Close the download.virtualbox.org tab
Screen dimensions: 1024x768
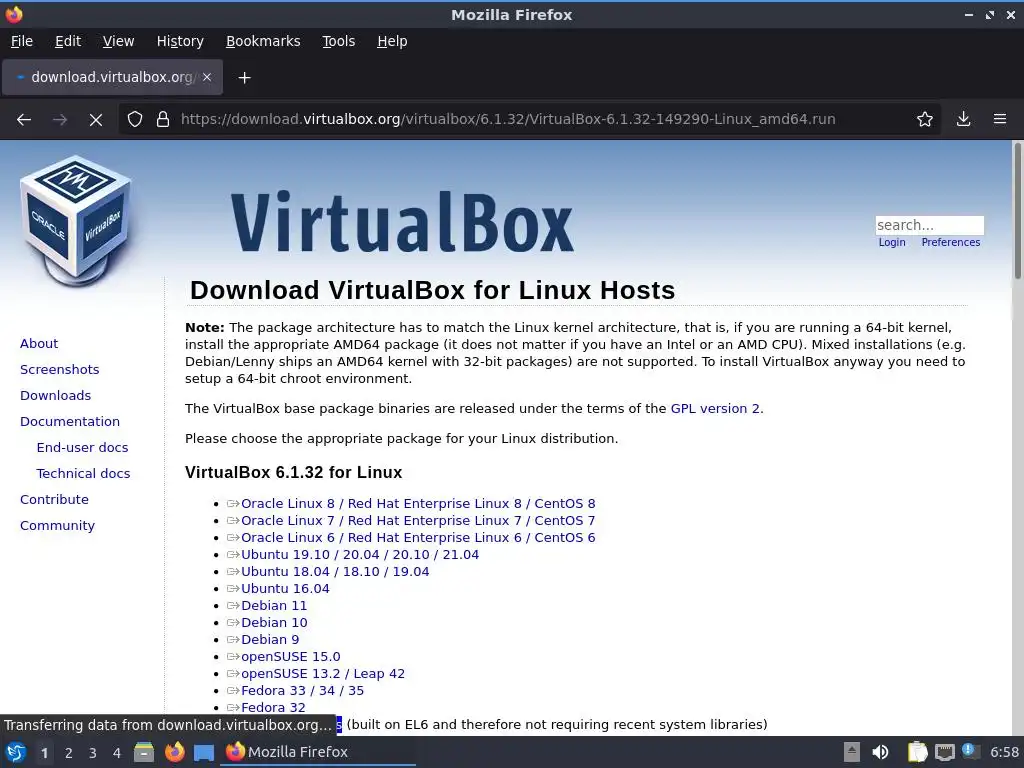207,77
